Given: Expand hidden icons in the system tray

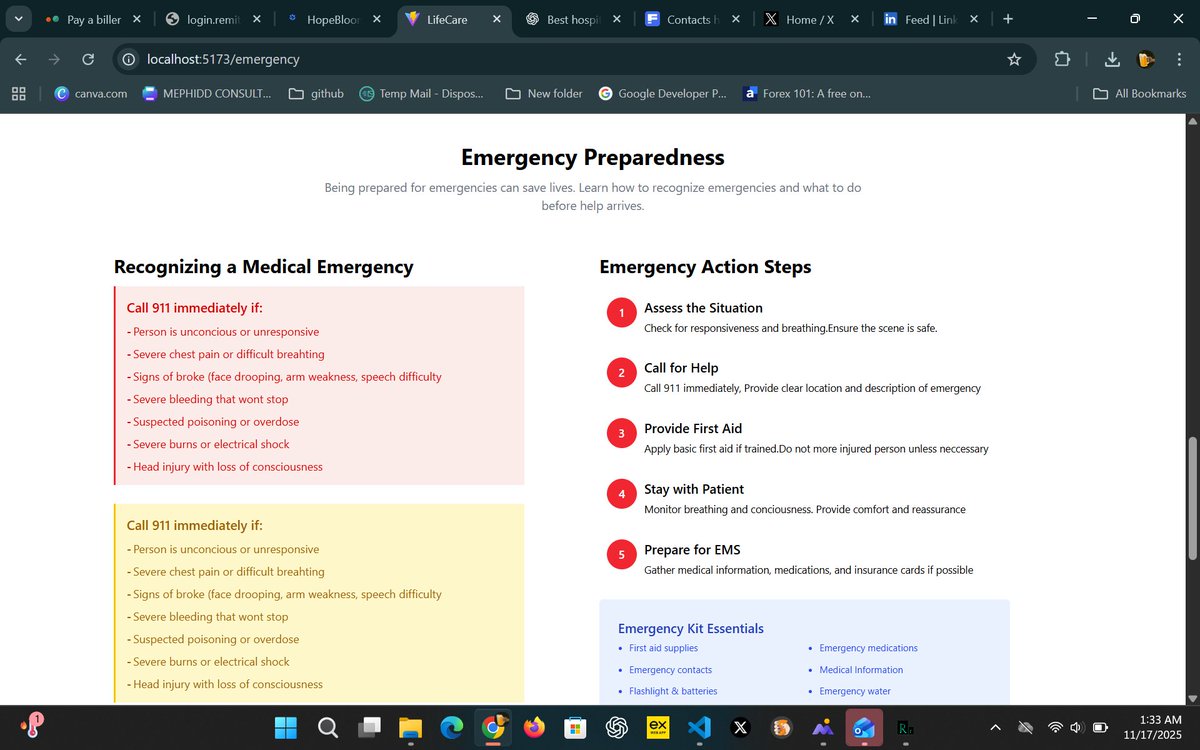Looking at the screenshot, I should (x=996, y=728).
